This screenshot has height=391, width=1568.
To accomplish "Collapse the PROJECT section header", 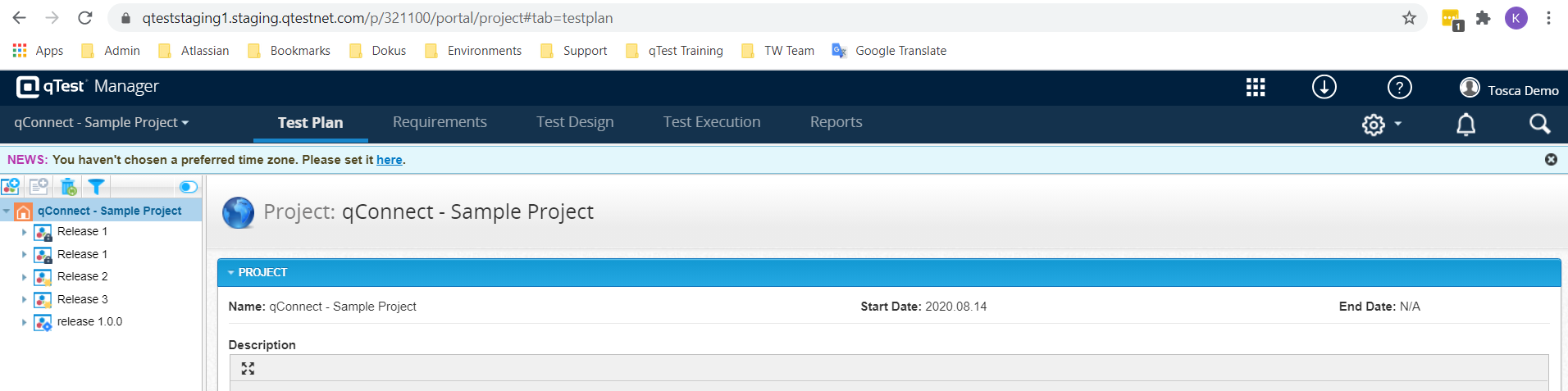I will 889,272.
